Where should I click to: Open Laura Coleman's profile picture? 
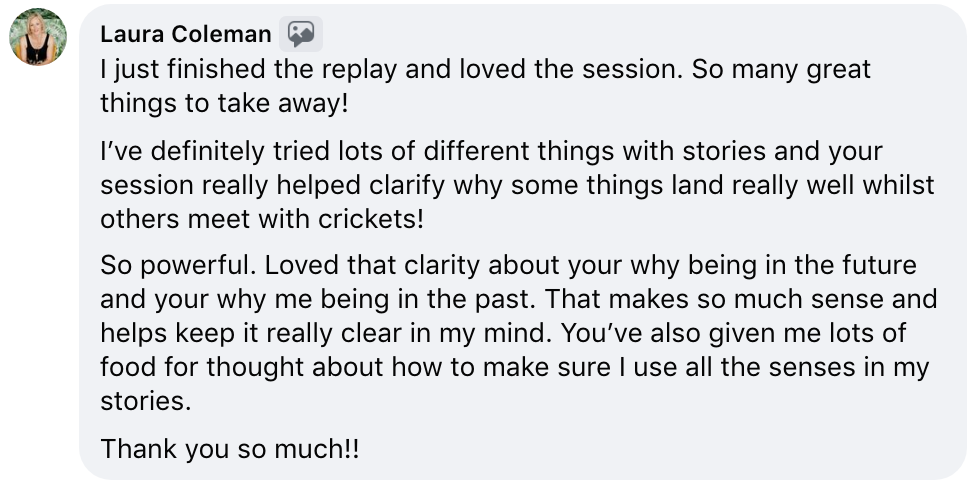pyautogui.click(x=38, y=37)
